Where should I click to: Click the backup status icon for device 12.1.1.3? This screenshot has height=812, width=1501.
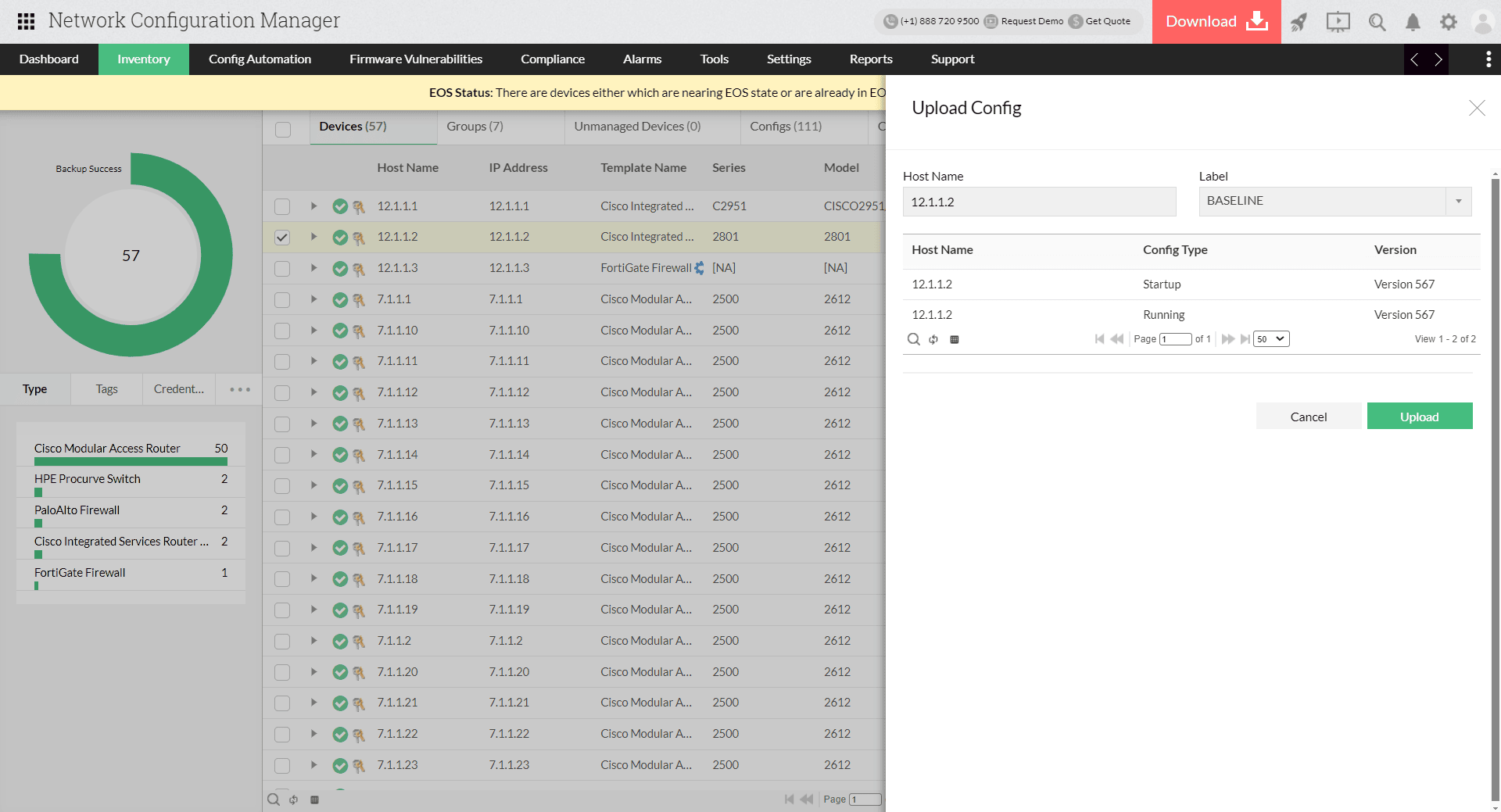coord(340,268)
